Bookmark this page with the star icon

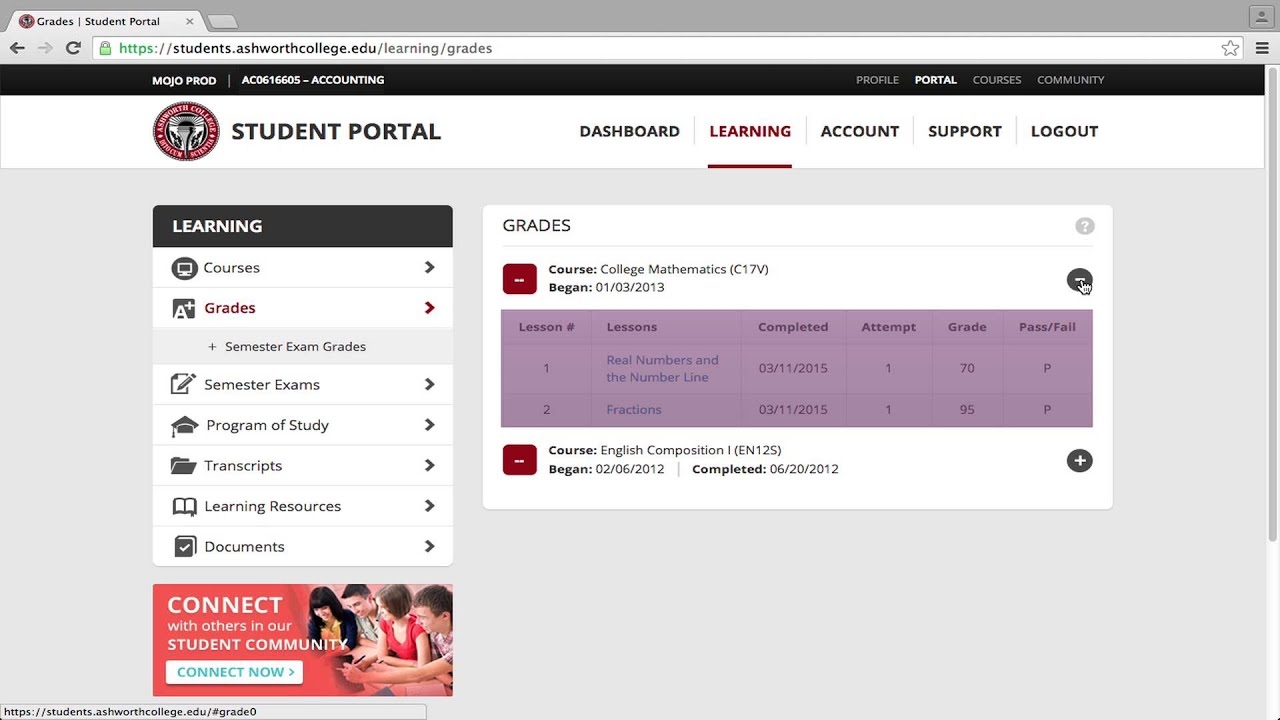click(1230, 48)
